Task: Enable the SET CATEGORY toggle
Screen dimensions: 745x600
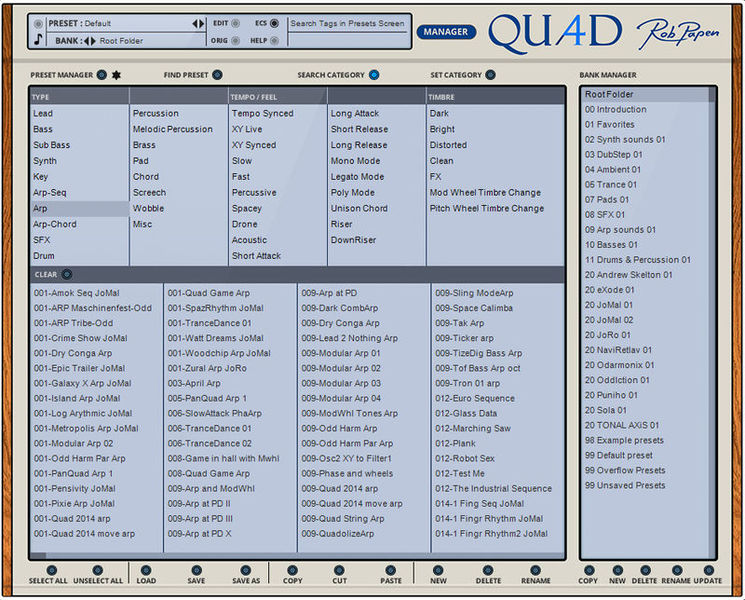Action: tap(490, 75)
